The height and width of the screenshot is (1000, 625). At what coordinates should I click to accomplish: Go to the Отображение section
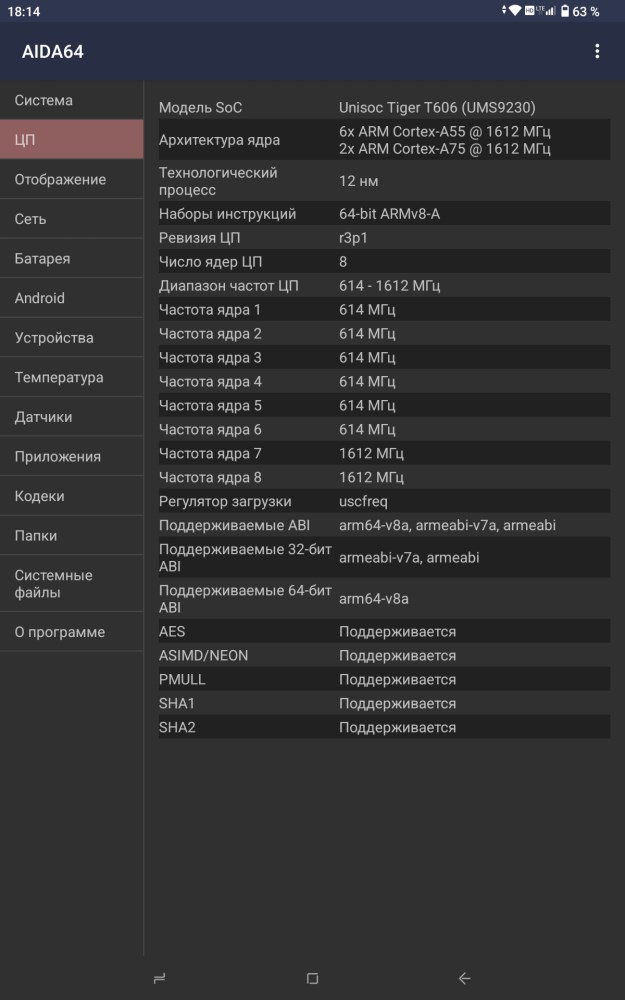(72, 179)
